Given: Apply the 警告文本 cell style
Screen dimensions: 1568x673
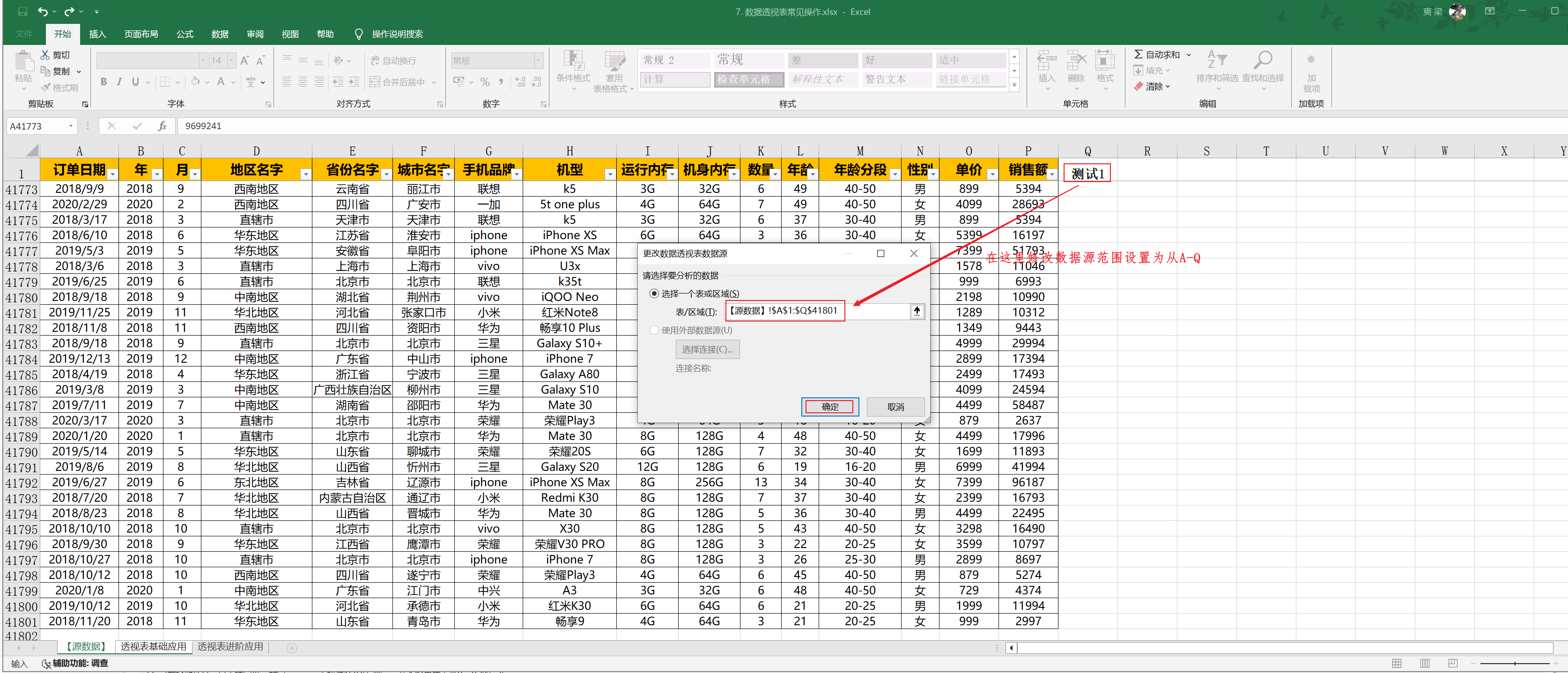Looking at the screenshot, I should (897, 79).
